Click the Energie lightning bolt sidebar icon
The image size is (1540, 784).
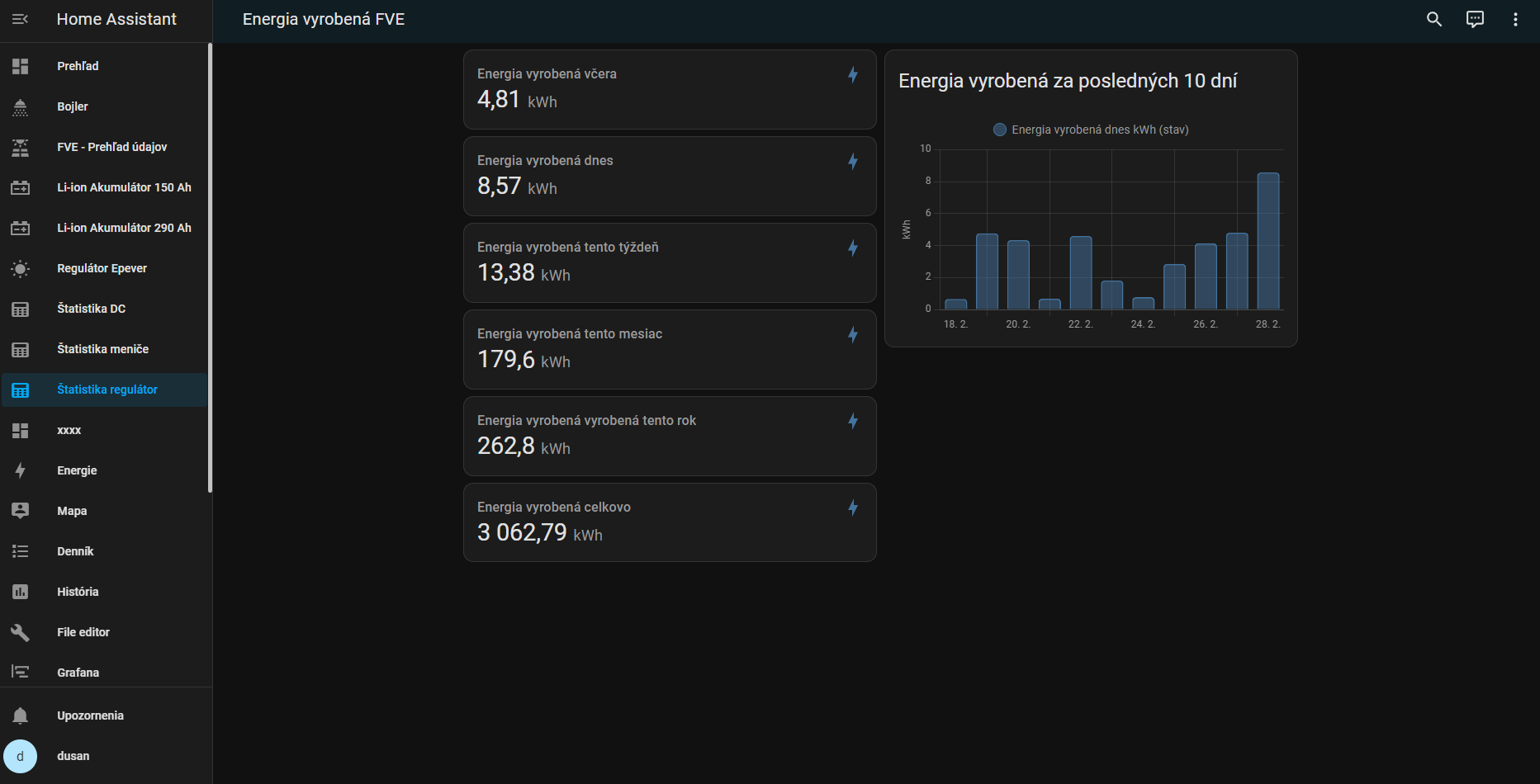(21, 470)
